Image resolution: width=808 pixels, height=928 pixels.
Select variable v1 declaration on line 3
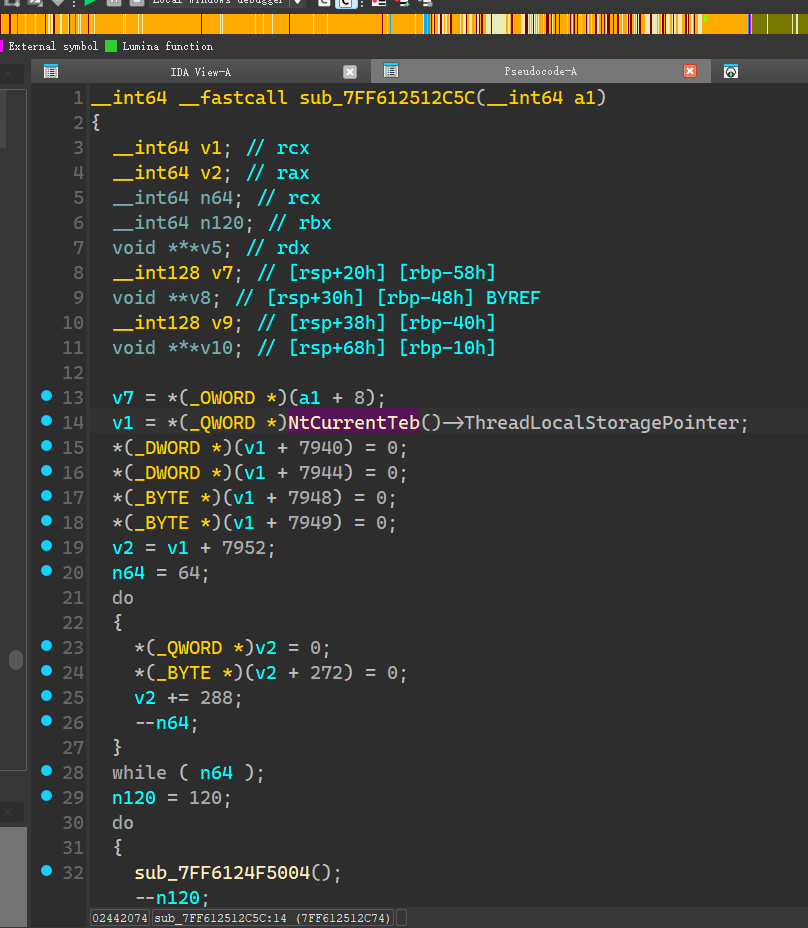211,148
